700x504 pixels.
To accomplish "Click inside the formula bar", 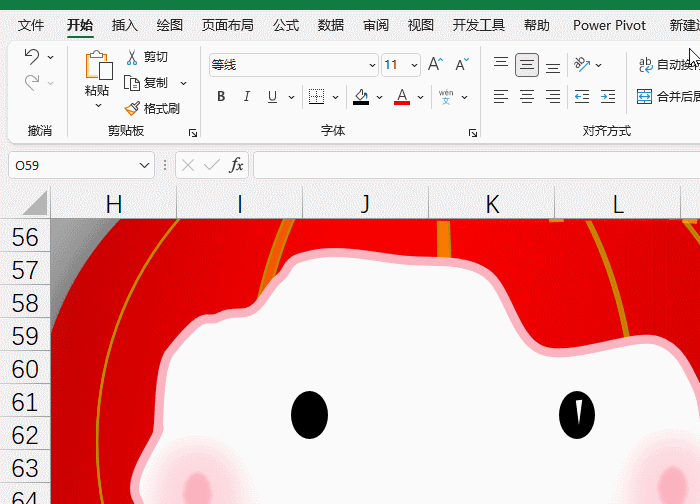I will click(477, 166).
